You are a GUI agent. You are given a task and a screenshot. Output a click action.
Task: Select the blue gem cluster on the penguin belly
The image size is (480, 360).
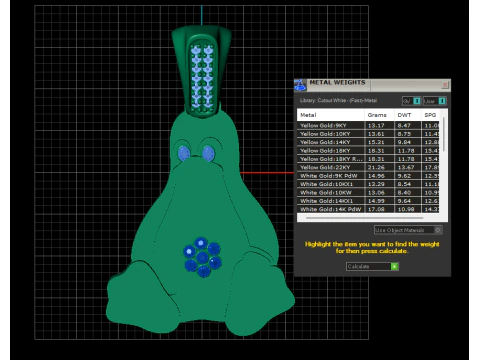tap(202, 257)
